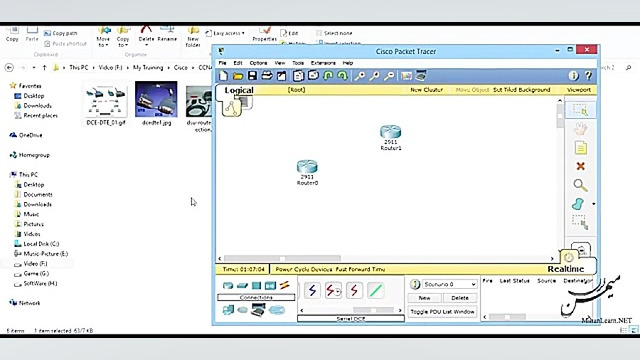Choose the Resize Shape tool
The height and width of the screenshot is (360, 640).
coord(580,222)
